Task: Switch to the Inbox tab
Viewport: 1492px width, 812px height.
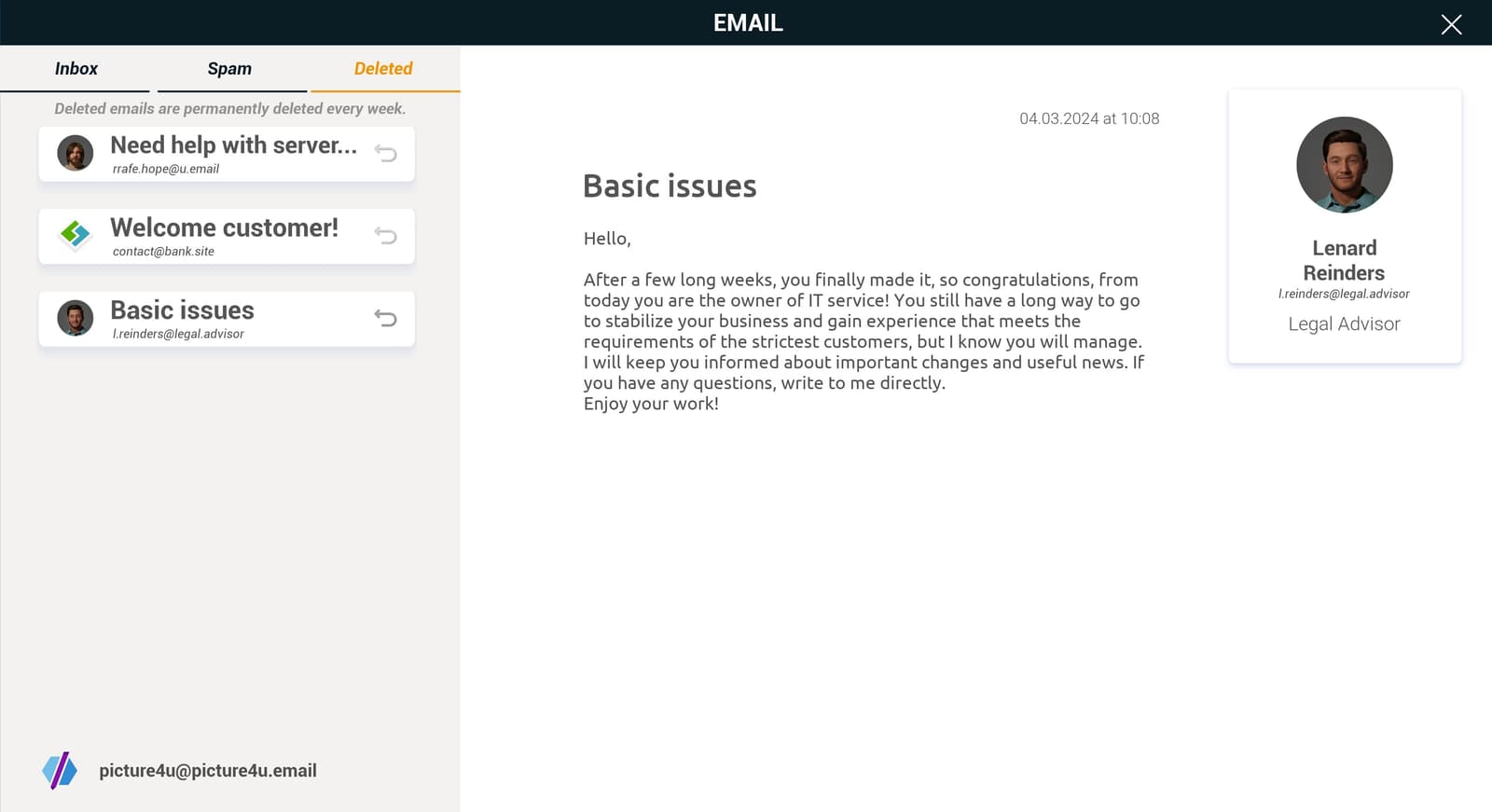Action: [x=76, y=69]
